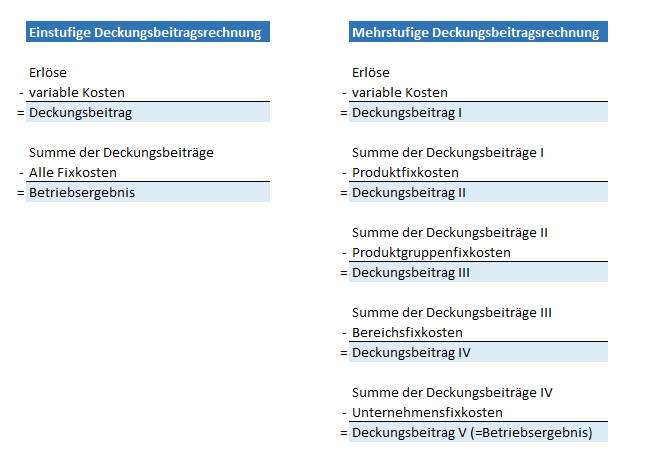Select the Summe der Deckungsbeiträge I cell
The width and height of the screenshot is (648, 457).
click(448, 153)
